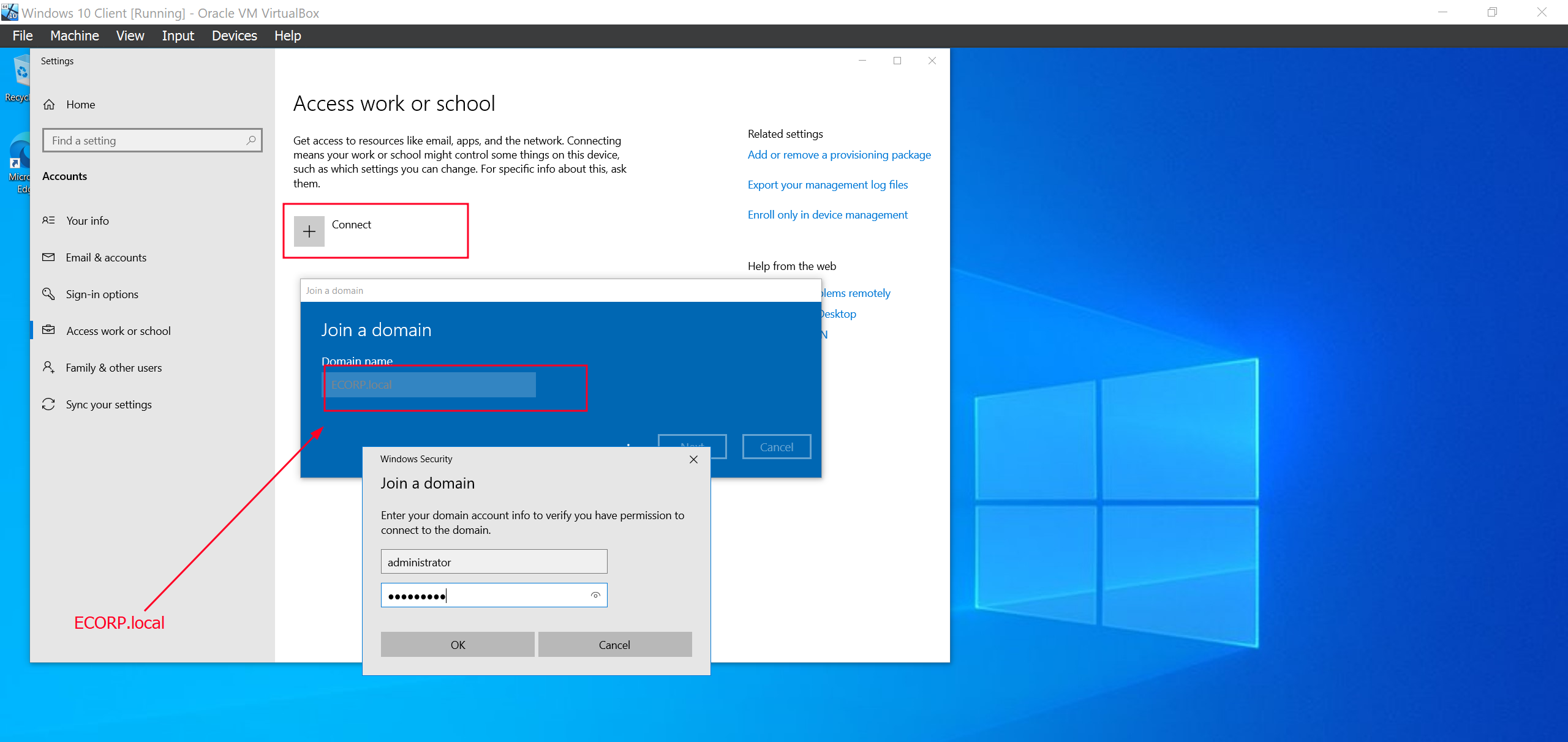The width and height of the screenshot is (1568, 742).
Task: Open the File menu in VirtualBox
Action: click(23, 36)
